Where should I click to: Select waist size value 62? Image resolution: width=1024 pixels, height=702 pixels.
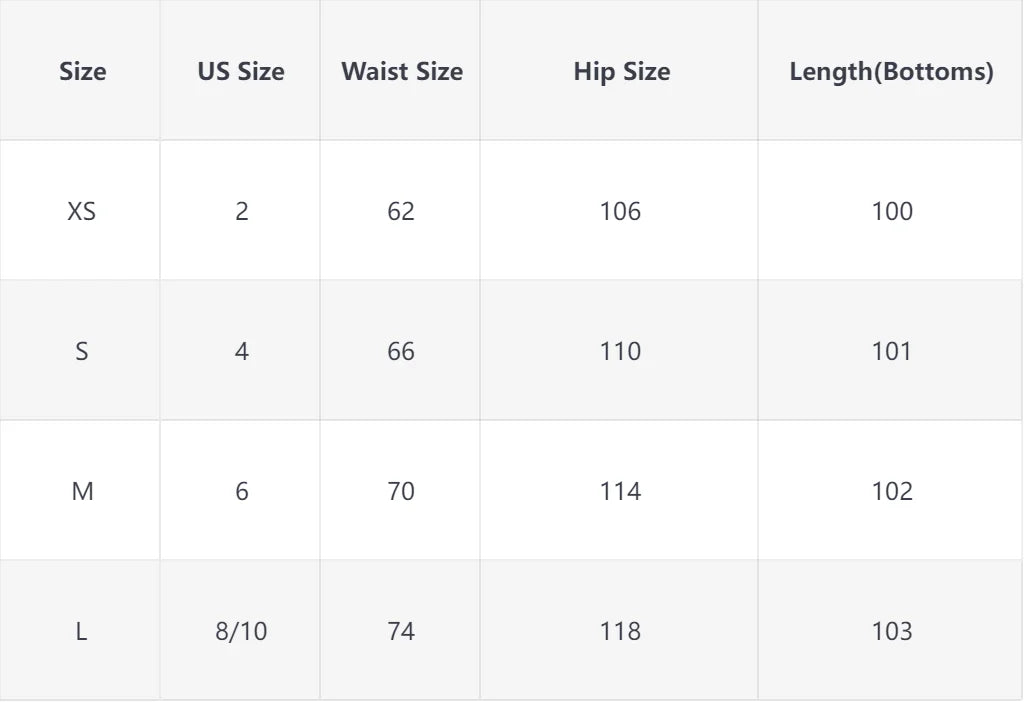[x=401, y=211]
